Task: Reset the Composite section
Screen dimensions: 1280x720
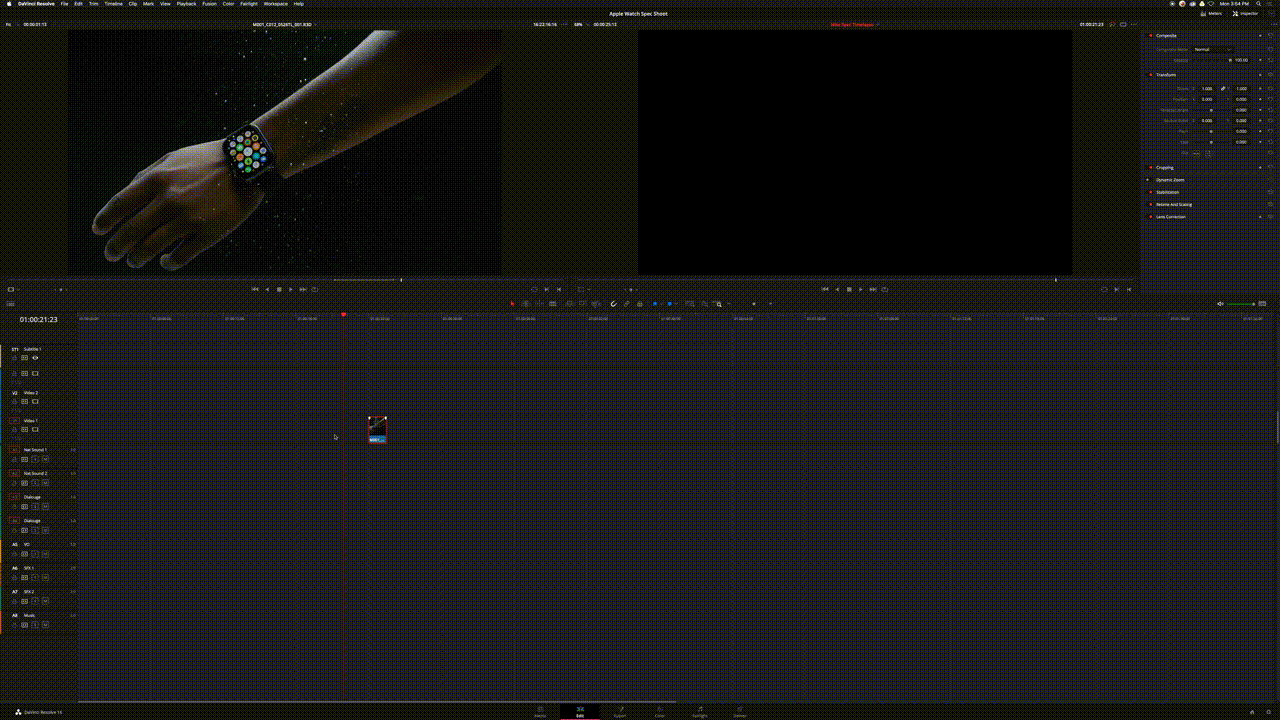Action: point(1270,35)
